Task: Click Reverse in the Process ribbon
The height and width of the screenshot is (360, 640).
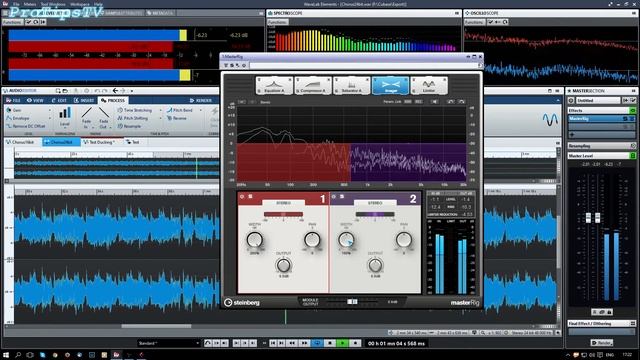Action: click(x=177, y=118)
